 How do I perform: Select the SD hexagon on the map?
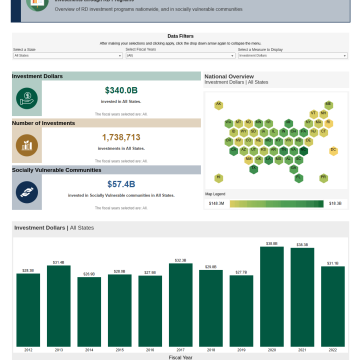point(254,132)
